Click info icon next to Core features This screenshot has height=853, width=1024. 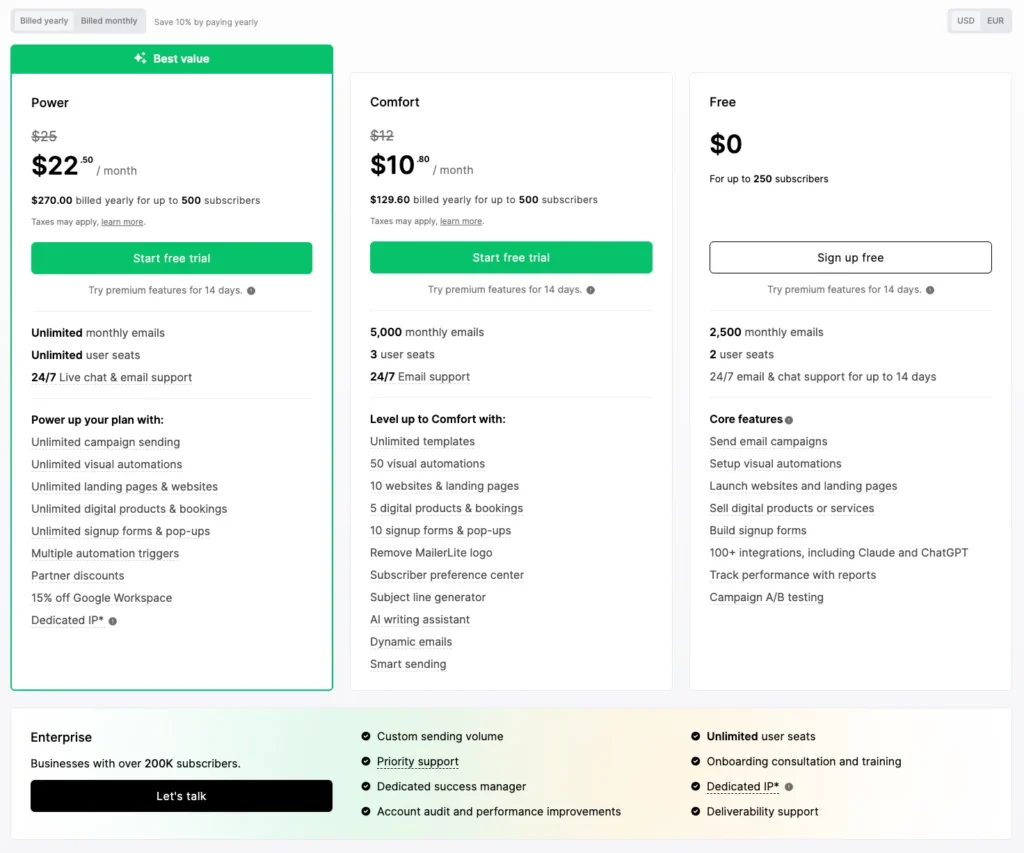point(789,420)
